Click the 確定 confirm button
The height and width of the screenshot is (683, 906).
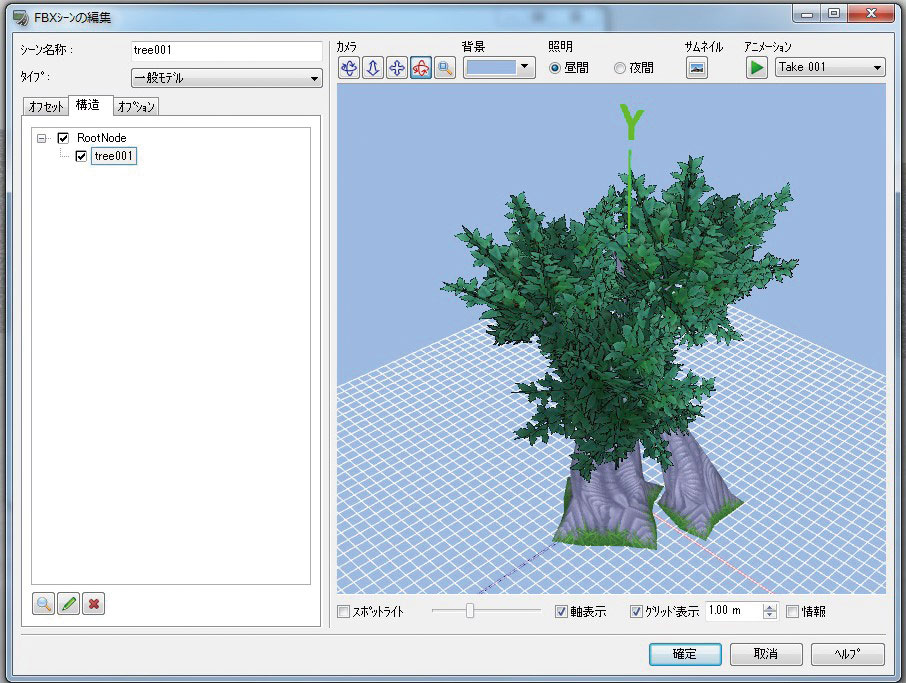click(x=685, y=654)
